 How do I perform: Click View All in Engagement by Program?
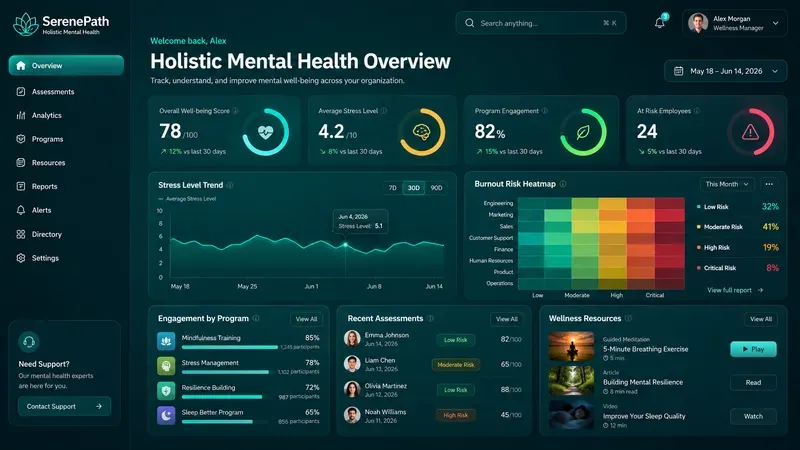pyautogui.click(x=306, y=319)
